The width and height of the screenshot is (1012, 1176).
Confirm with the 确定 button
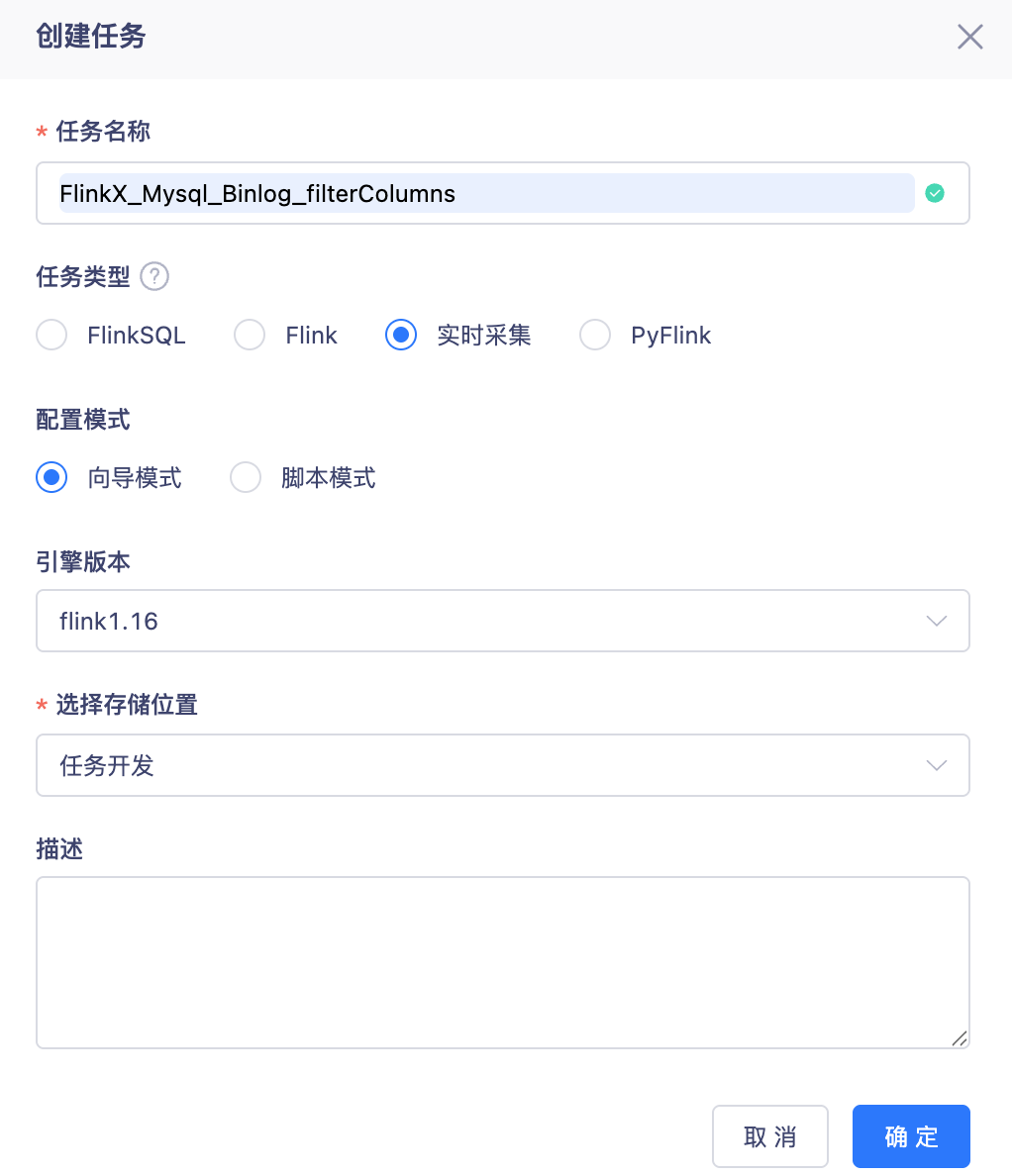coord(911,1136)
